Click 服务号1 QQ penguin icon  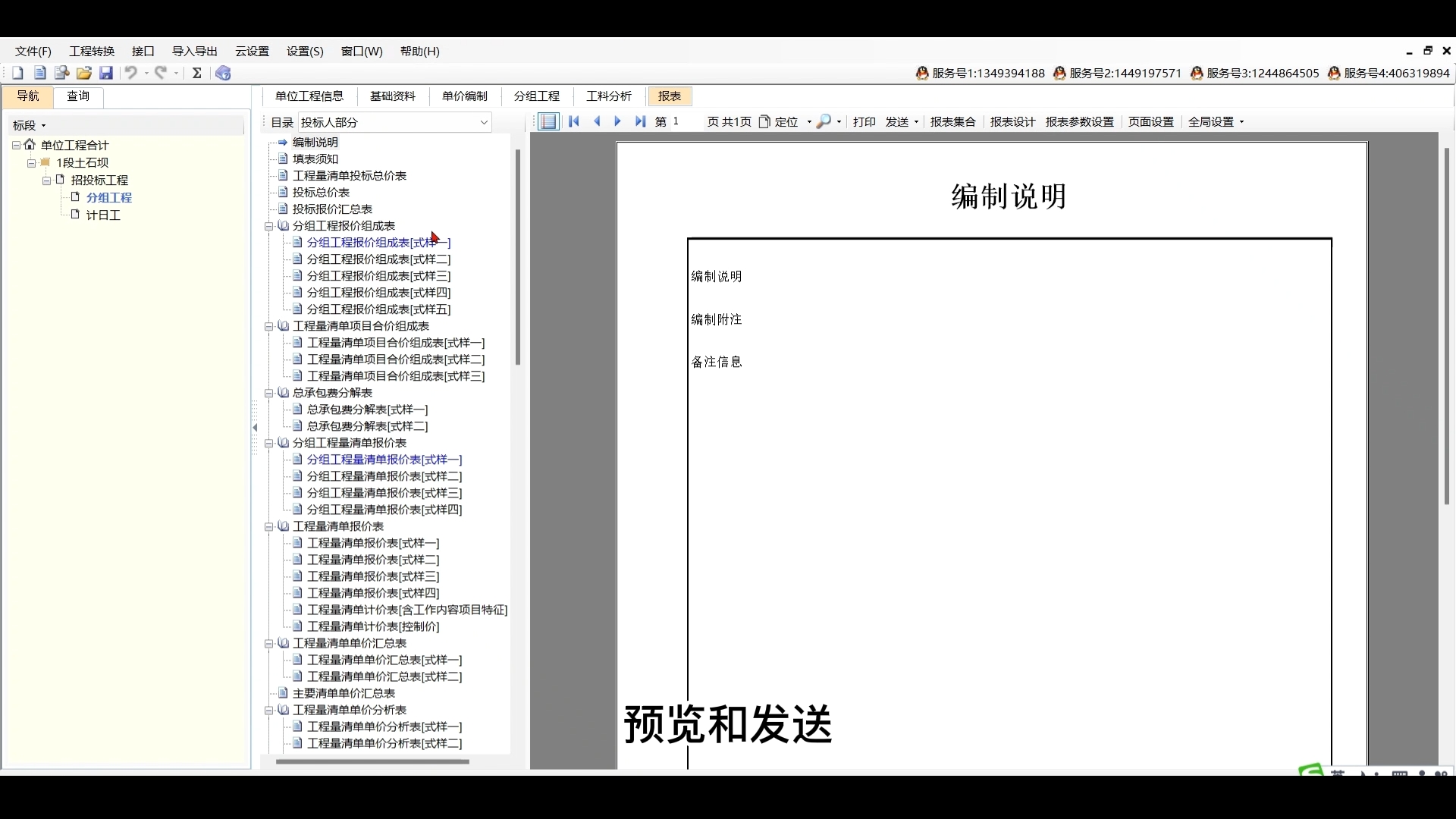point(922,74)
